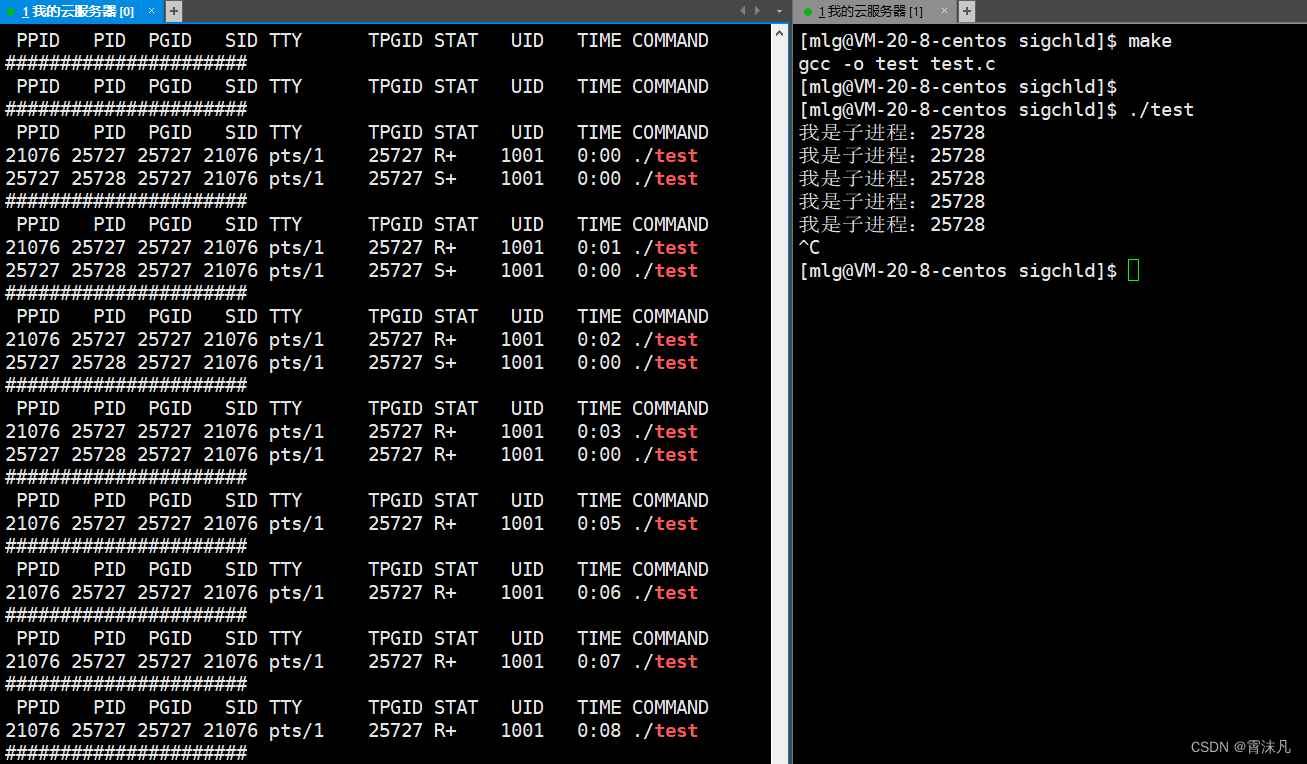The height and width of the screenshot is (764, 1307).
Task: Switch to the 我的云服务器 [1] tab
Action: (x=870, y=11)
